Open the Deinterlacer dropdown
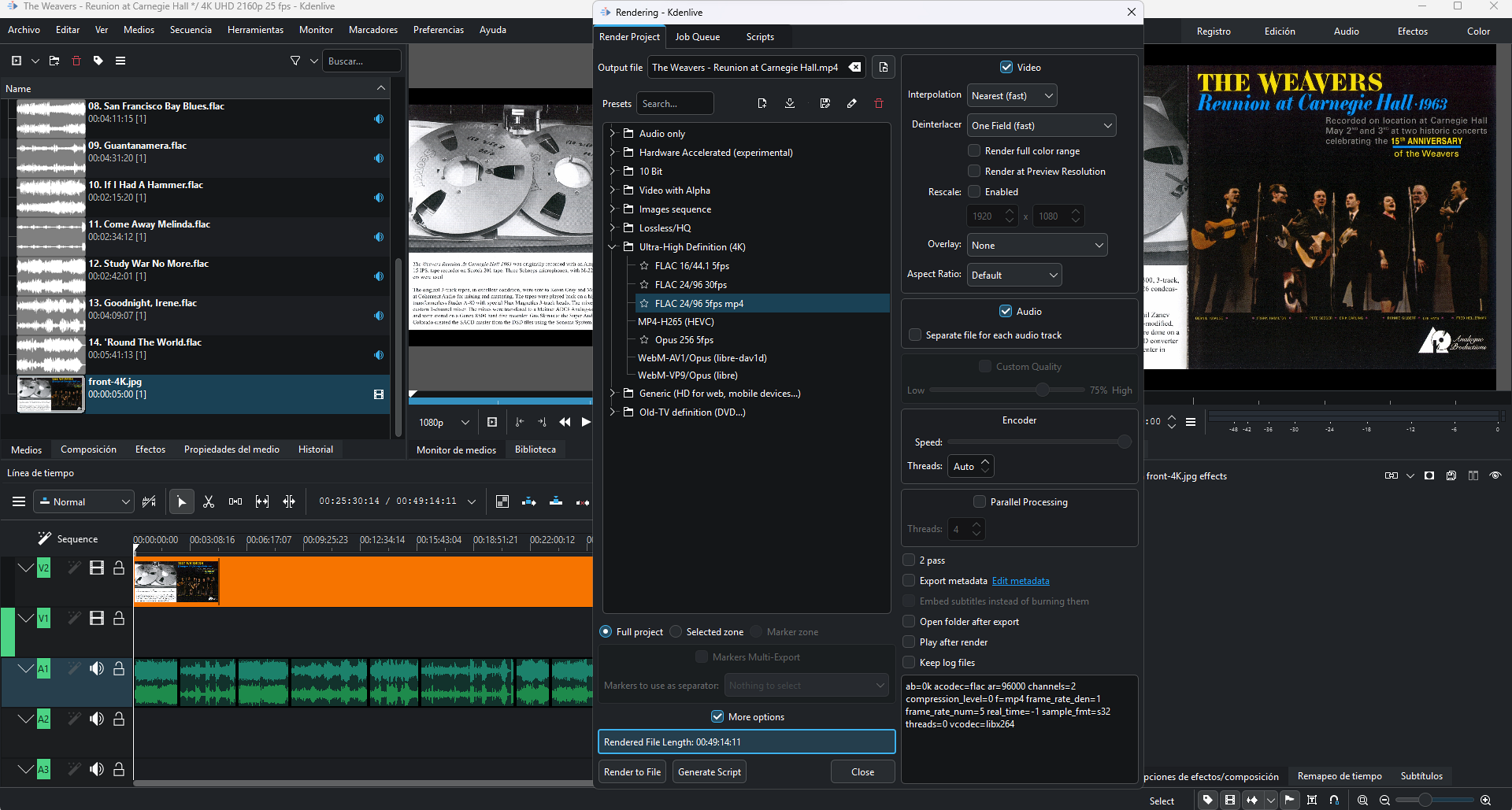1512x810 pixels. click(x=1041, y=126)
